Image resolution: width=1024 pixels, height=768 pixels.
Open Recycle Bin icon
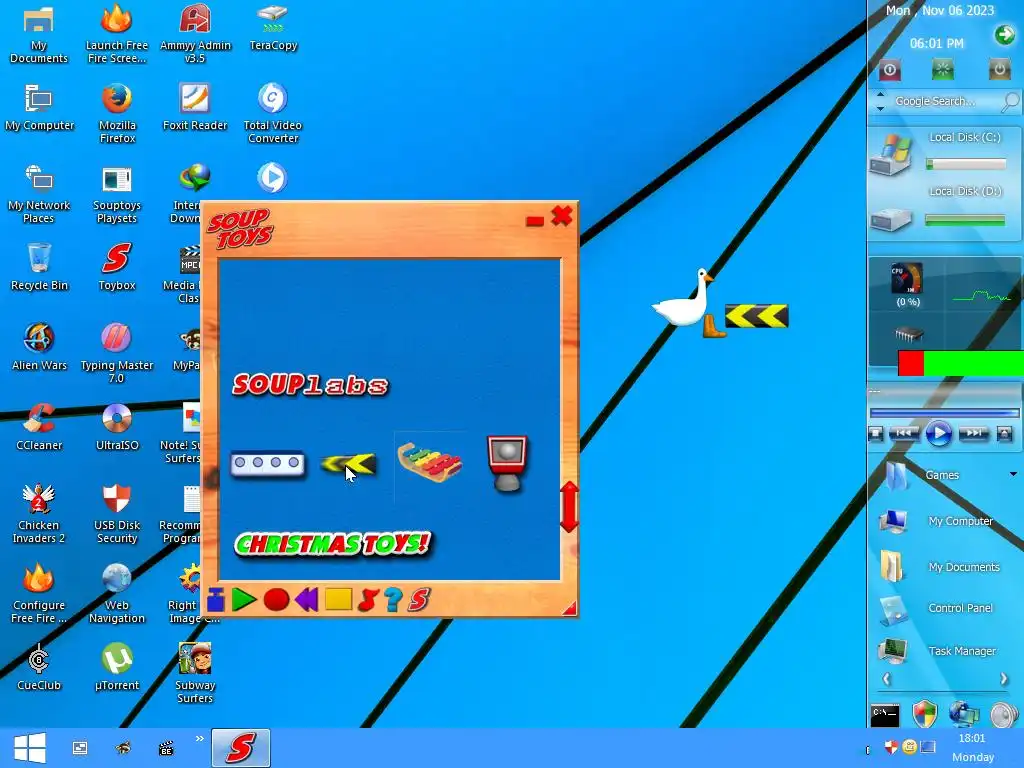click(39, 267)
